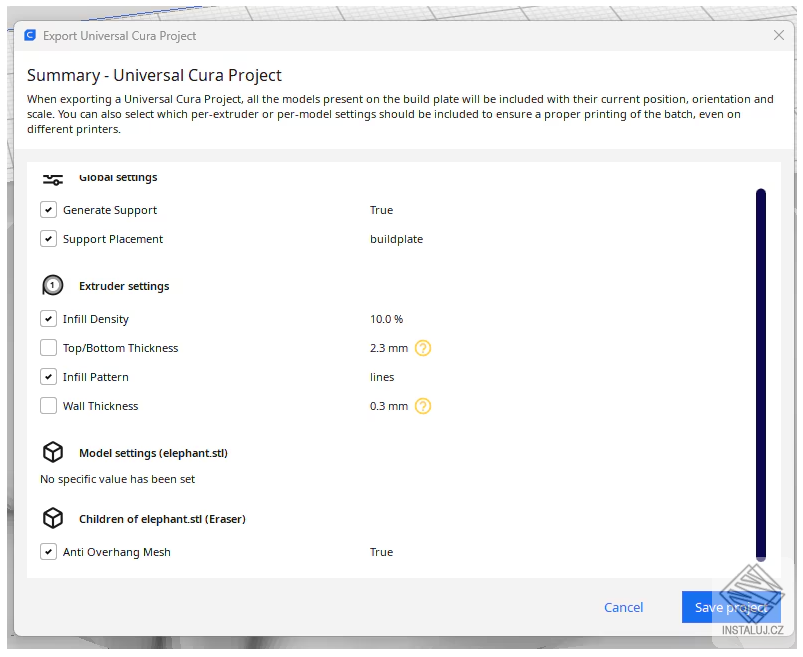The image size is (803, 657).
Task: Click the Extruder 1 settings icon
Action: click(53, 286)
